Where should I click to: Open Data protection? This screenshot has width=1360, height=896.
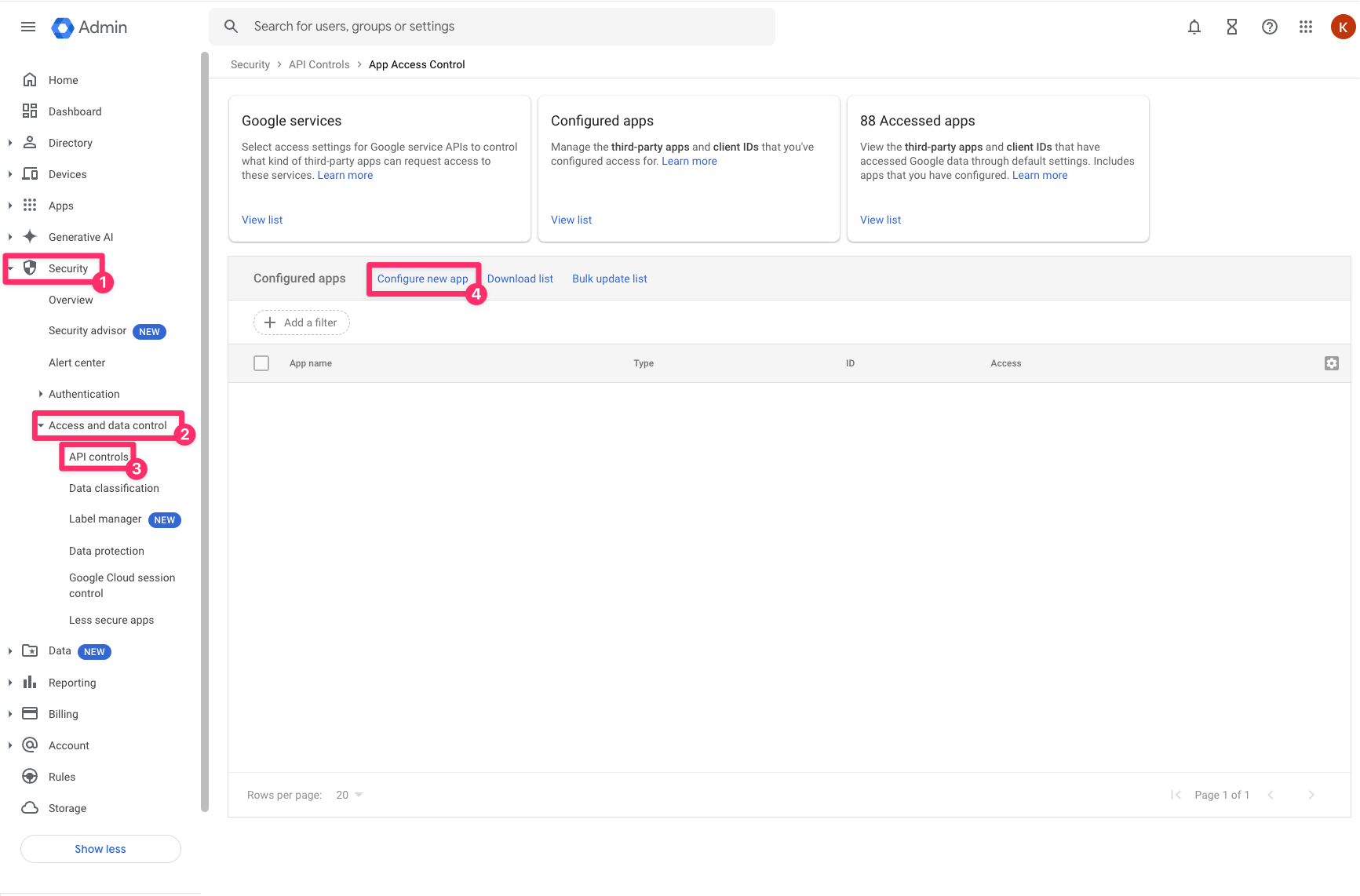click(x=107, y=551)
